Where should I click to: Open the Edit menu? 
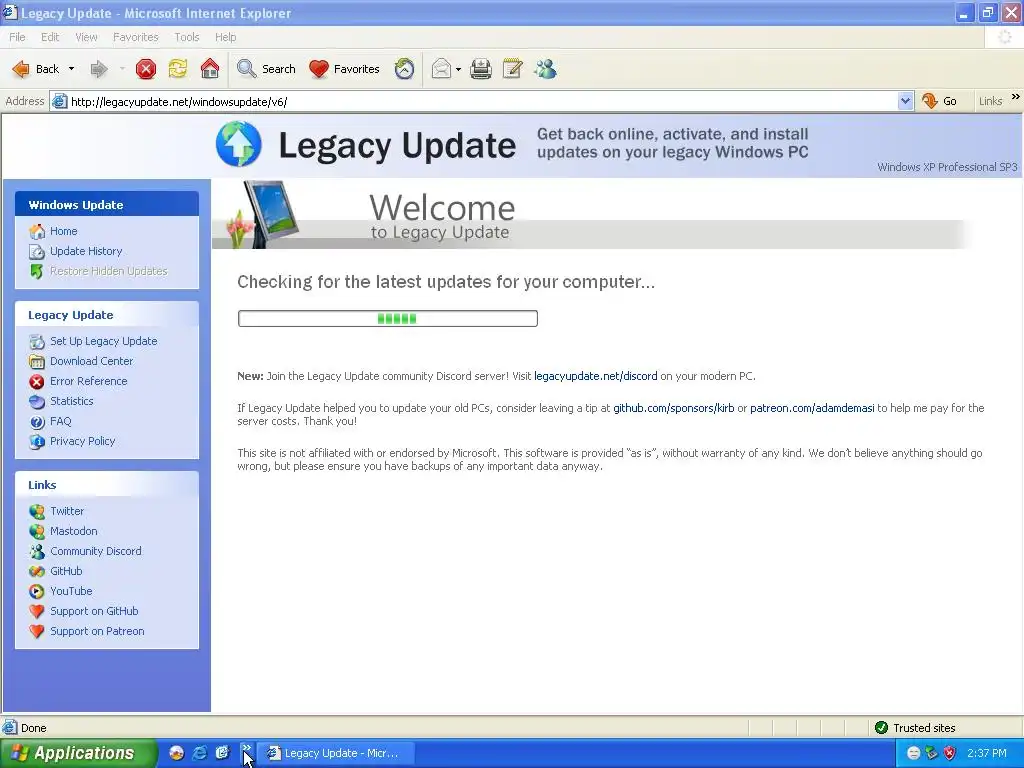tap(50, 37)
